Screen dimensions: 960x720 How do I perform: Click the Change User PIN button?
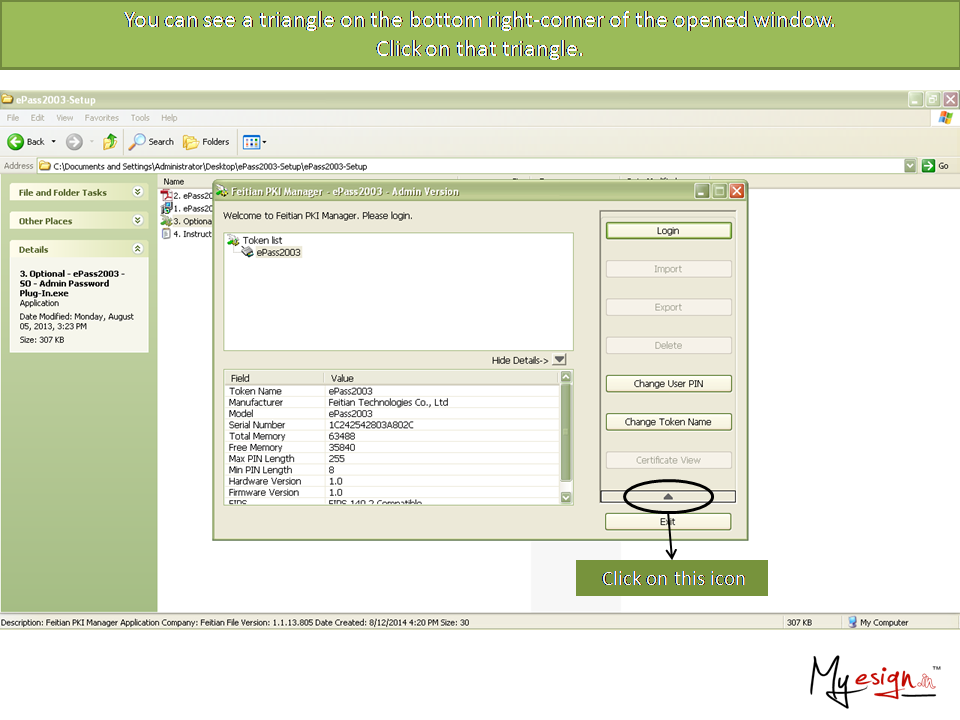pos(668,384)
